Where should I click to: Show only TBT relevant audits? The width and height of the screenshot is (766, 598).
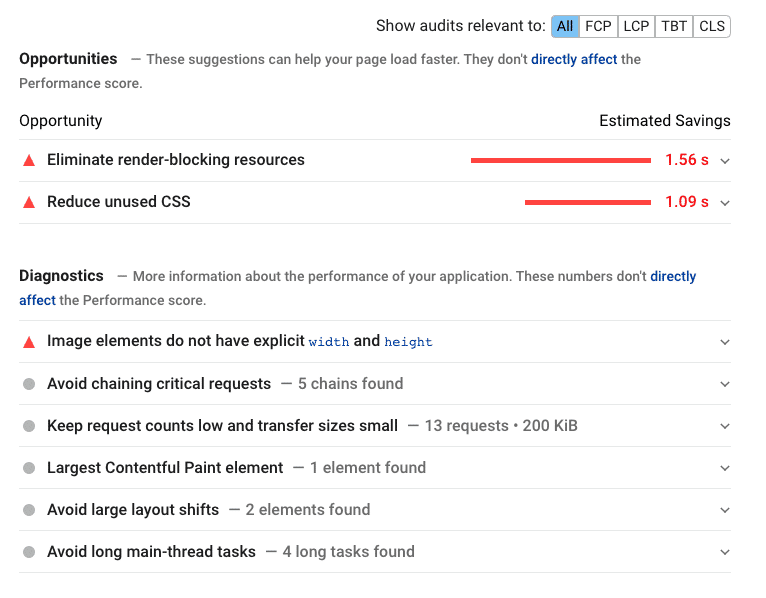(x=674, y=26)
